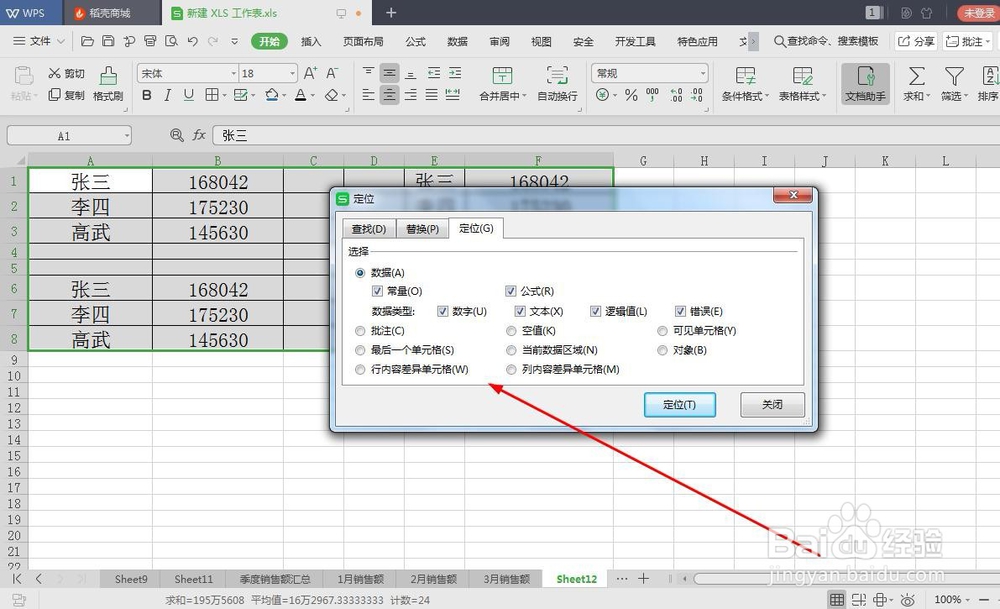
Task: Open the Document Assistant (文档助手)
Action: (x=863, y=85)
